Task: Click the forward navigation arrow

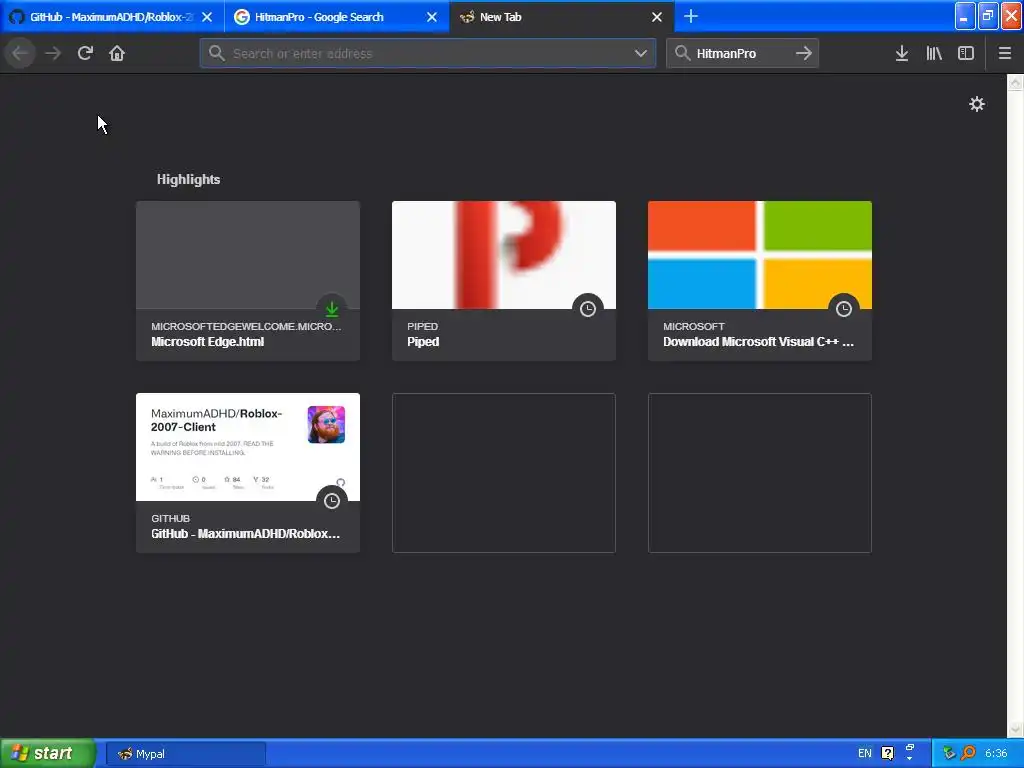Action: 53,54
